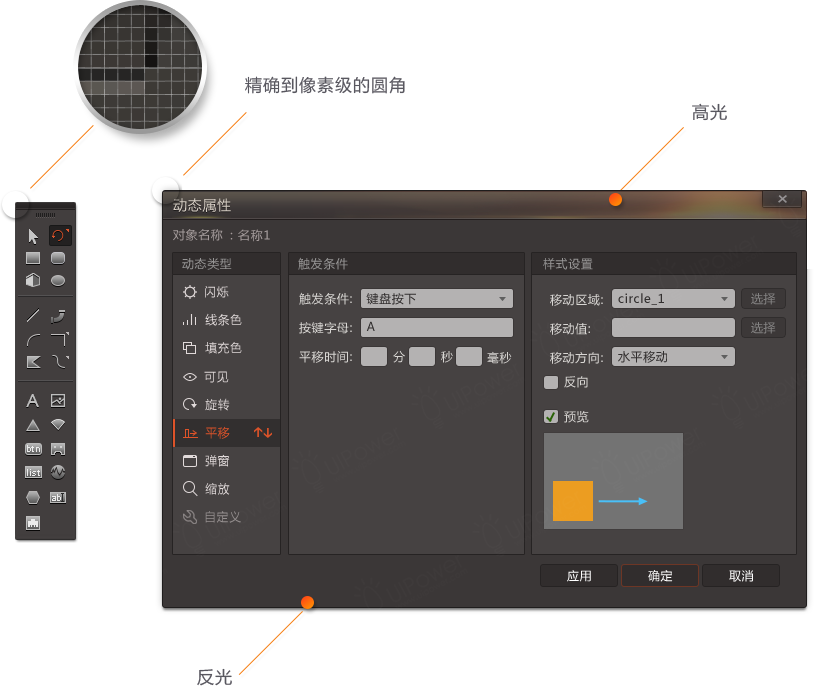The image size is (814, 686).
Task: Click the 动态属性 dialog title
Action: coord(202,205)
